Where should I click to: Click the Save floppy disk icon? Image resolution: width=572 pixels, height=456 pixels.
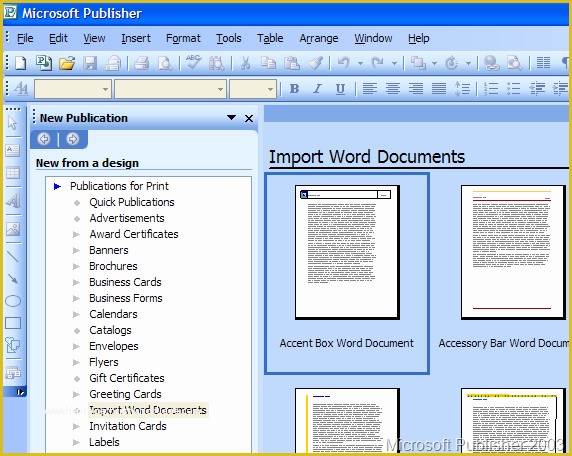pos(90,63)
